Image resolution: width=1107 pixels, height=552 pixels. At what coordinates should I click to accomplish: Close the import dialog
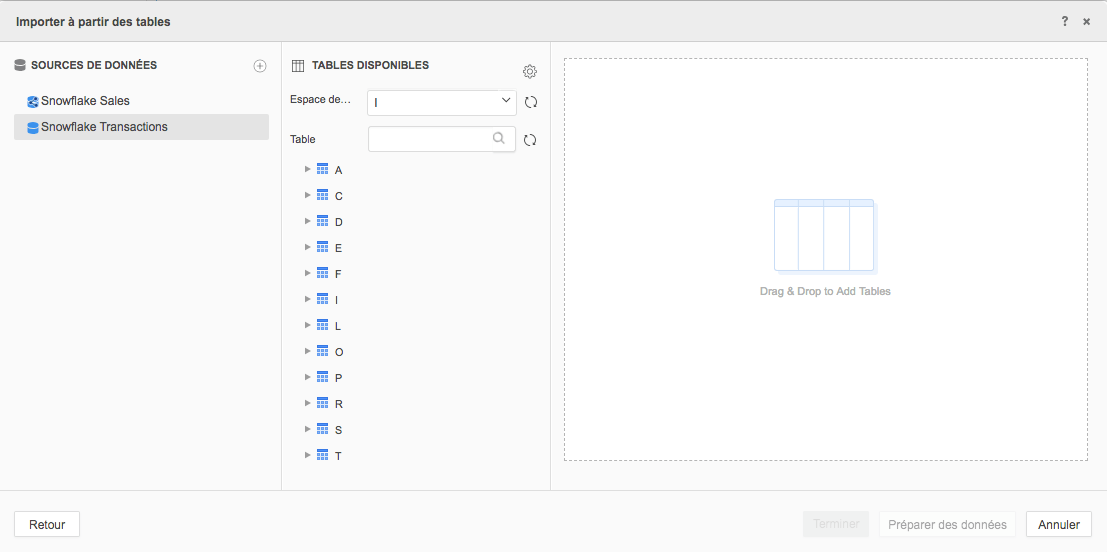coord(1087,21)
